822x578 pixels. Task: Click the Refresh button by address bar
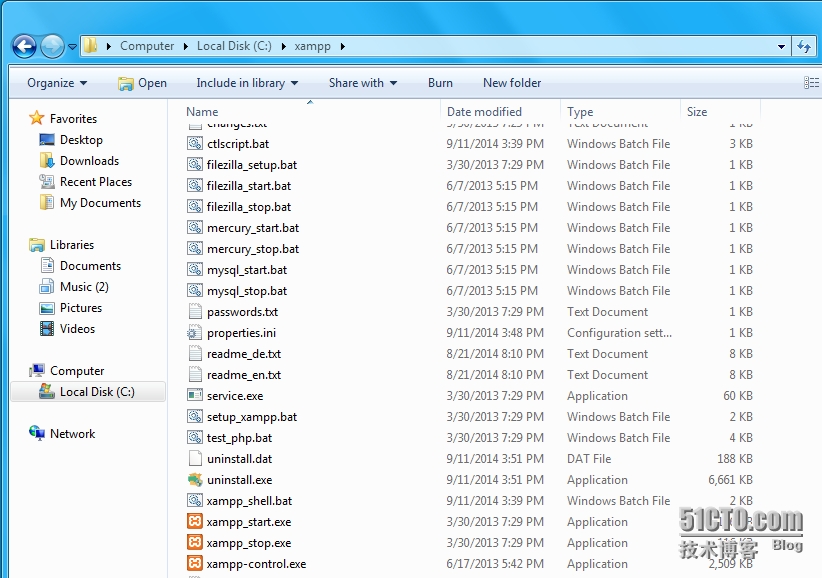(804, 47)
